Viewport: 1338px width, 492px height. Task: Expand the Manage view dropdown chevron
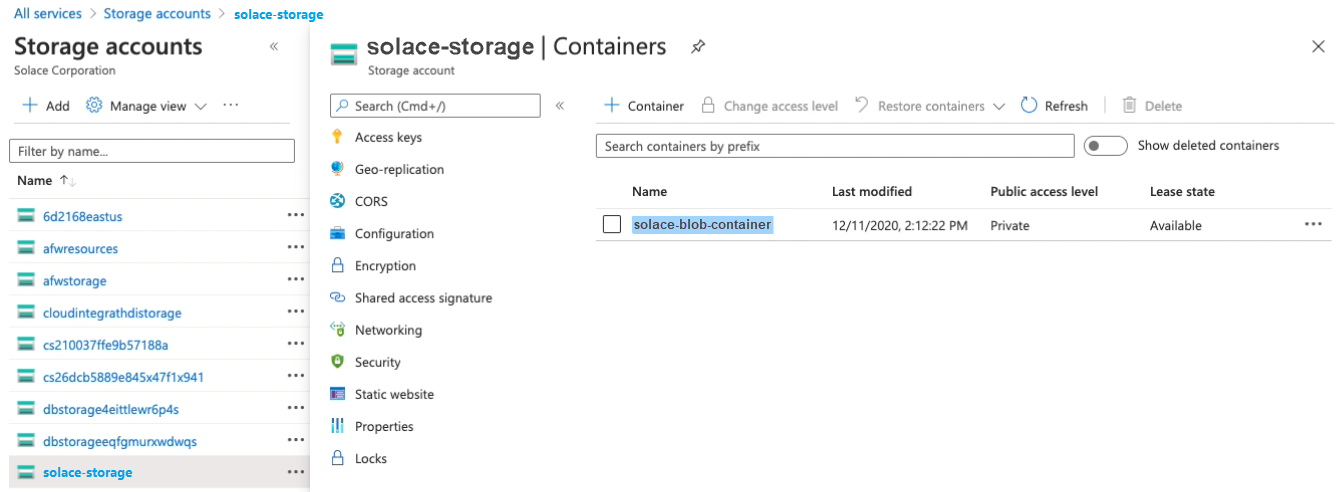click(x=200, y=106)
